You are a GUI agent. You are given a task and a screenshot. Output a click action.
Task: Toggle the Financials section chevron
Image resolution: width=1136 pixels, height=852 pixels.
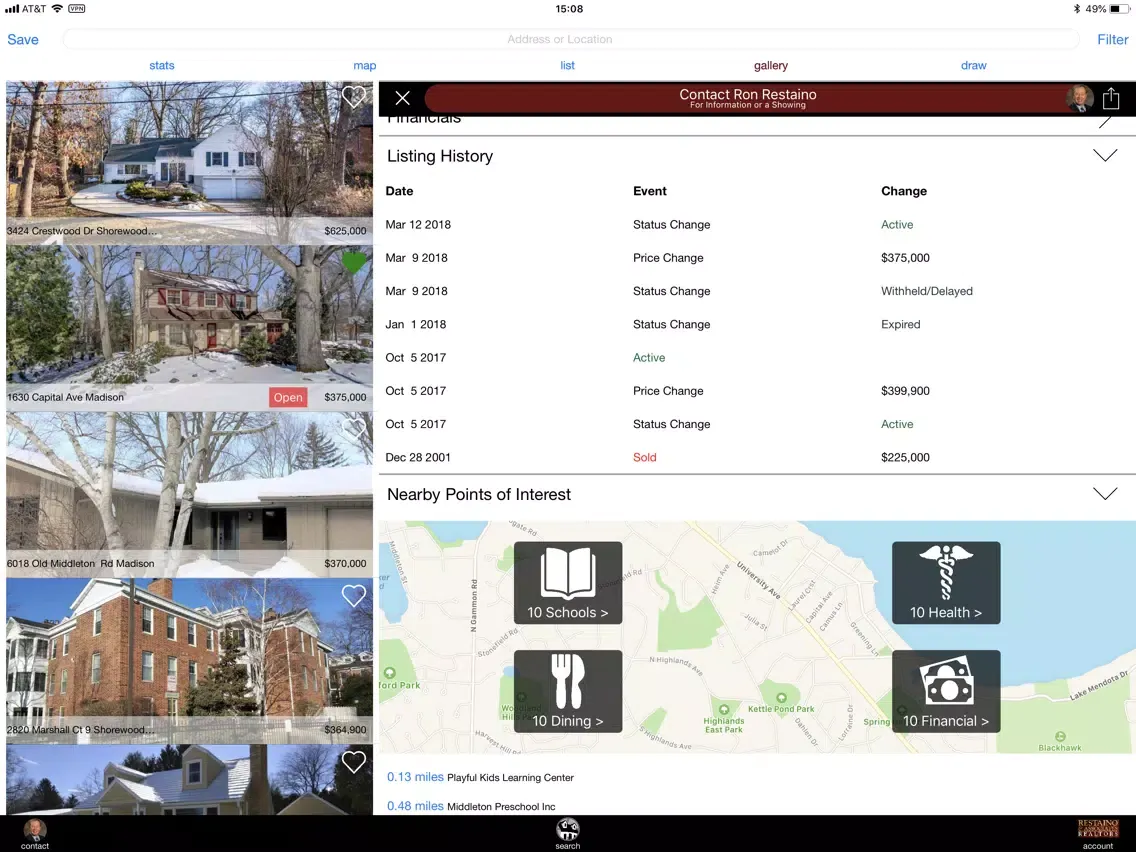1105,122
